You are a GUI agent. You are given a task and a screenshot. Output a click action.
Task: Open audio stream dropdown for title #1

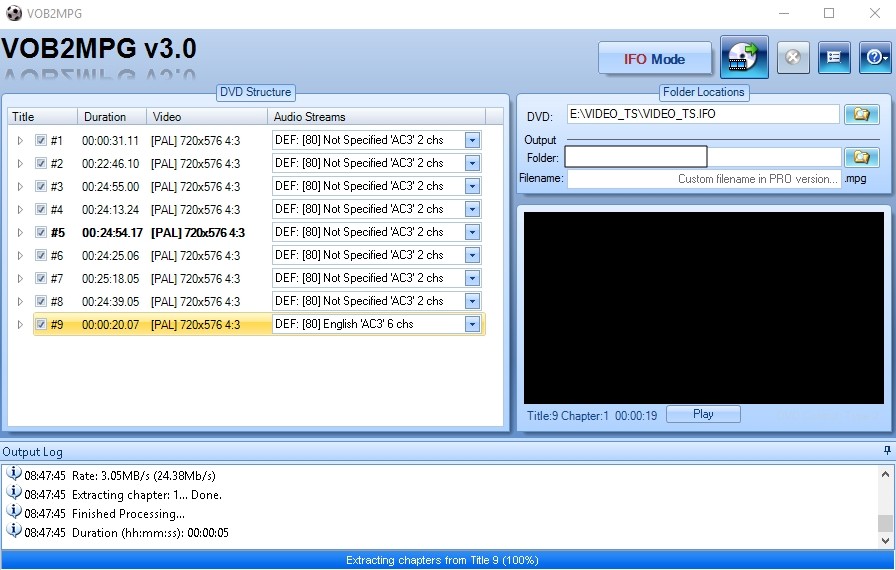(x=472, y=140)
